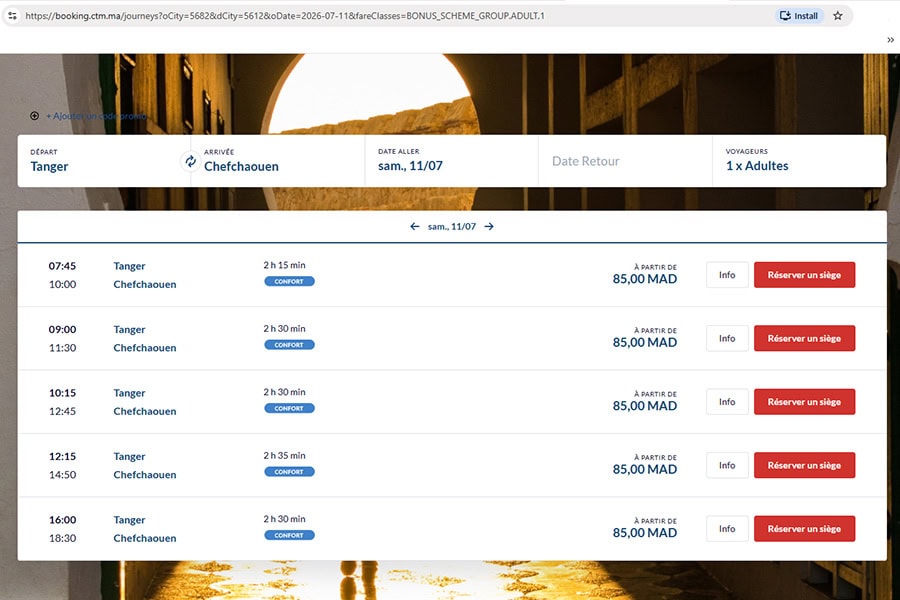Image resolution: width=900 pixels, height=600 pixels.
Task: Reserve a seat on the 09:00 bus
Action: tap(804, 339)
